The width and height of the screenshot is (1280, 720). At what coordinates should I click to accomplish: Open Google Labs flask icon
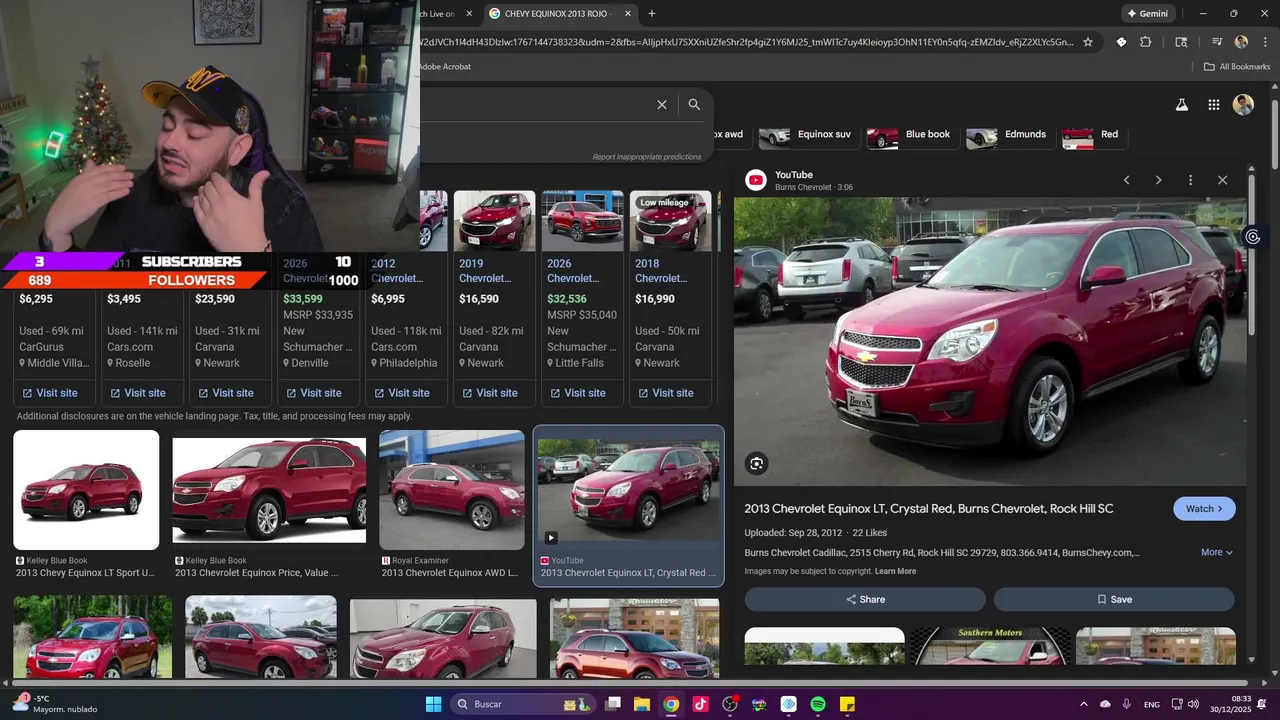pos(1181,105)
